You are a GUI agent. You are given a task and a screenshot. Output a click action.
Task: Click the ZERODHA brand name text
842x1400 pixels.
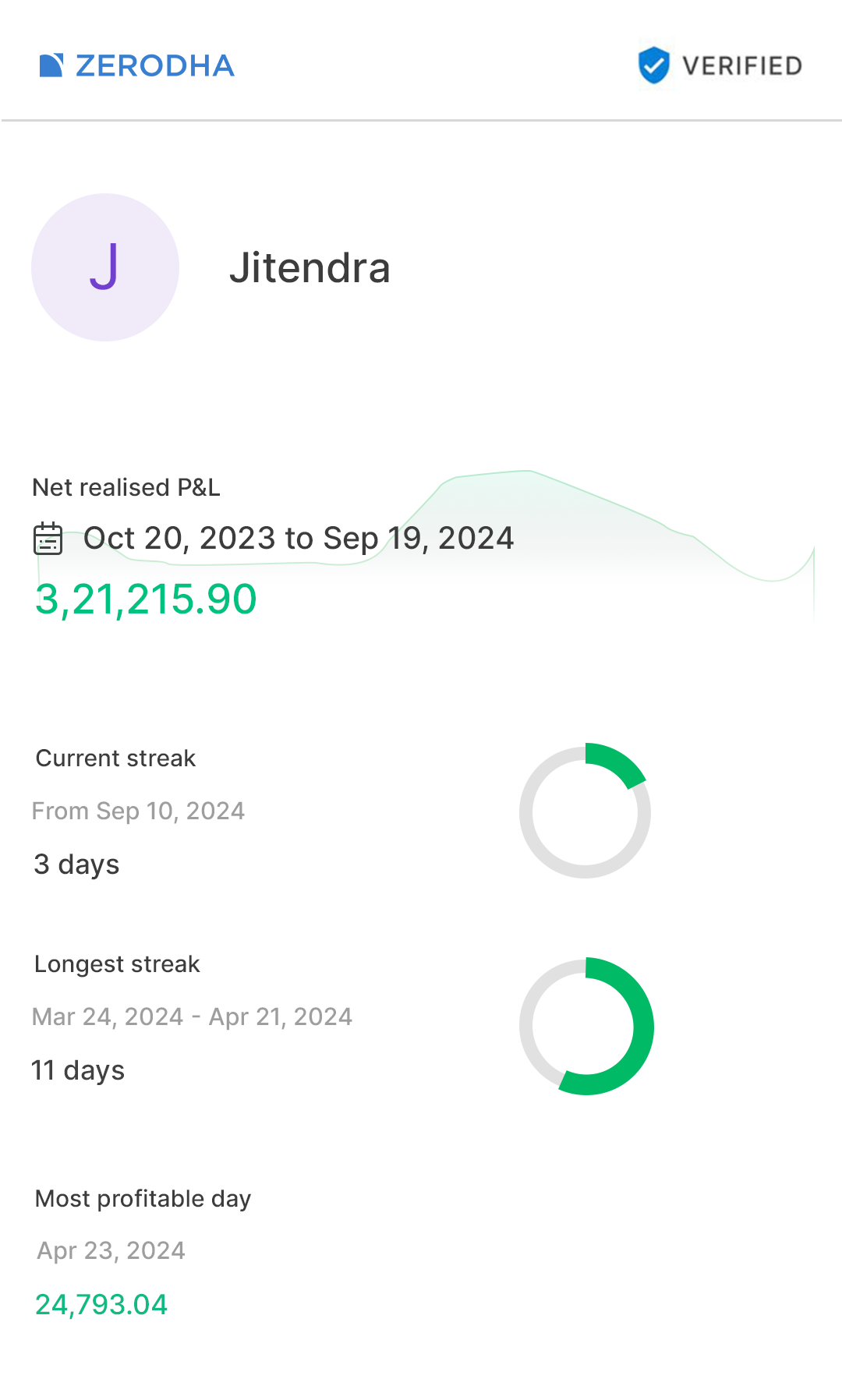[155, 65]
